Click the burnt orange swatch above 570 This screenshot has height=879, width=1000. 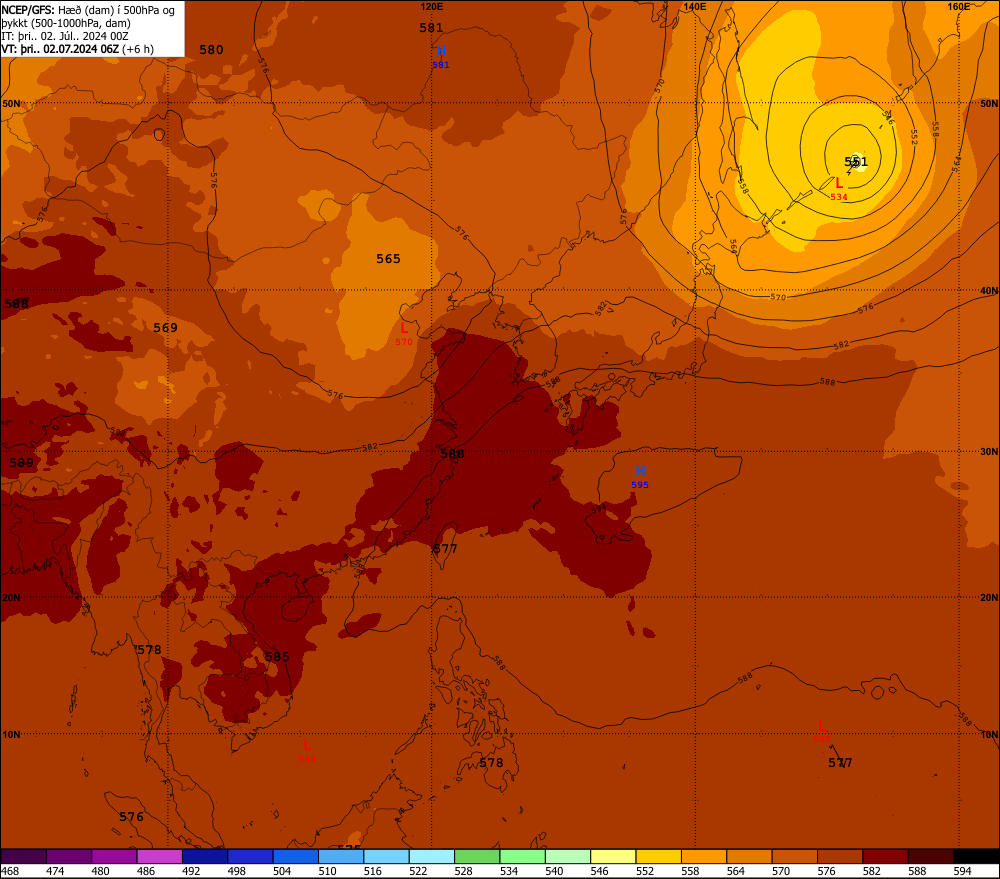794,857
